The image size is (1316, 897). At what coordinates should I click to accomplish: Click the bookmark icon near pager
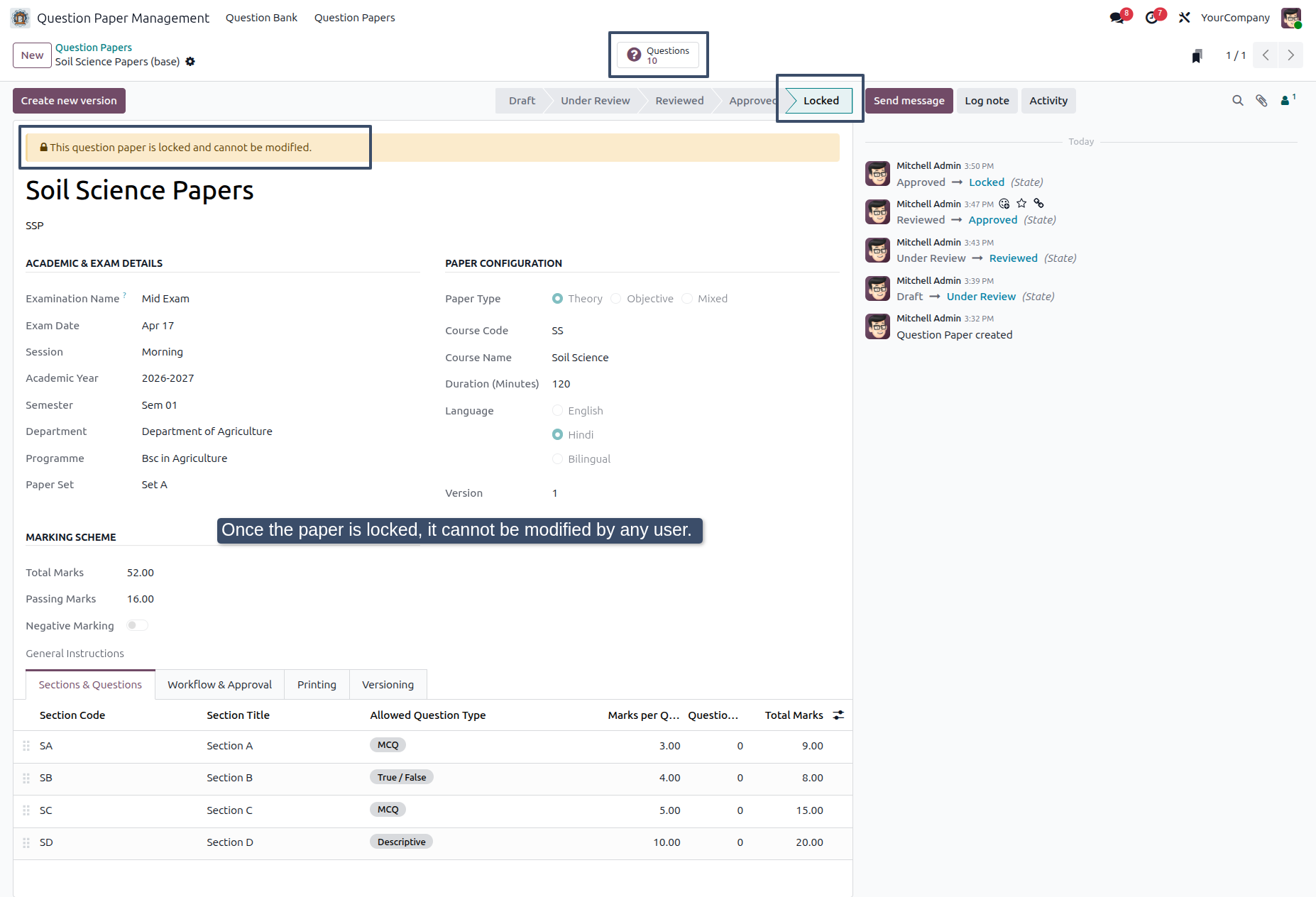tap(1197, 55)
